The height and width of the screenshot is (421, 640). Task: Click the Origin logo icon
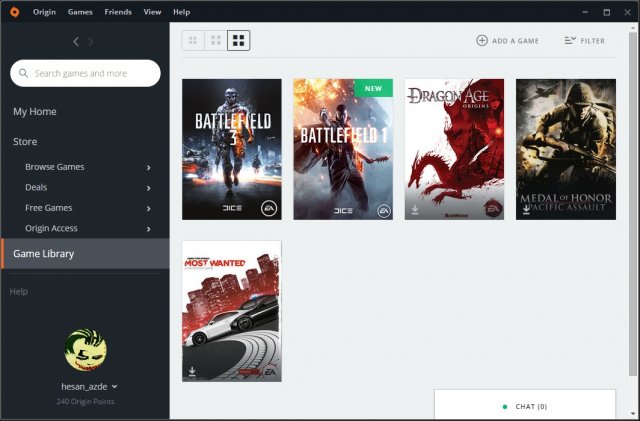pos(13,12)
